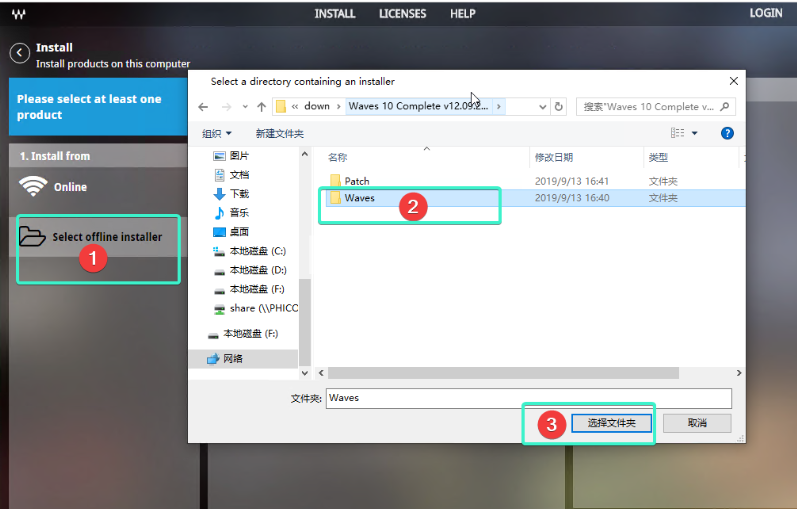The height and width of the screenshot is (509, 797).
Task: Close the directory selection dialog
Action: point(733,81)
